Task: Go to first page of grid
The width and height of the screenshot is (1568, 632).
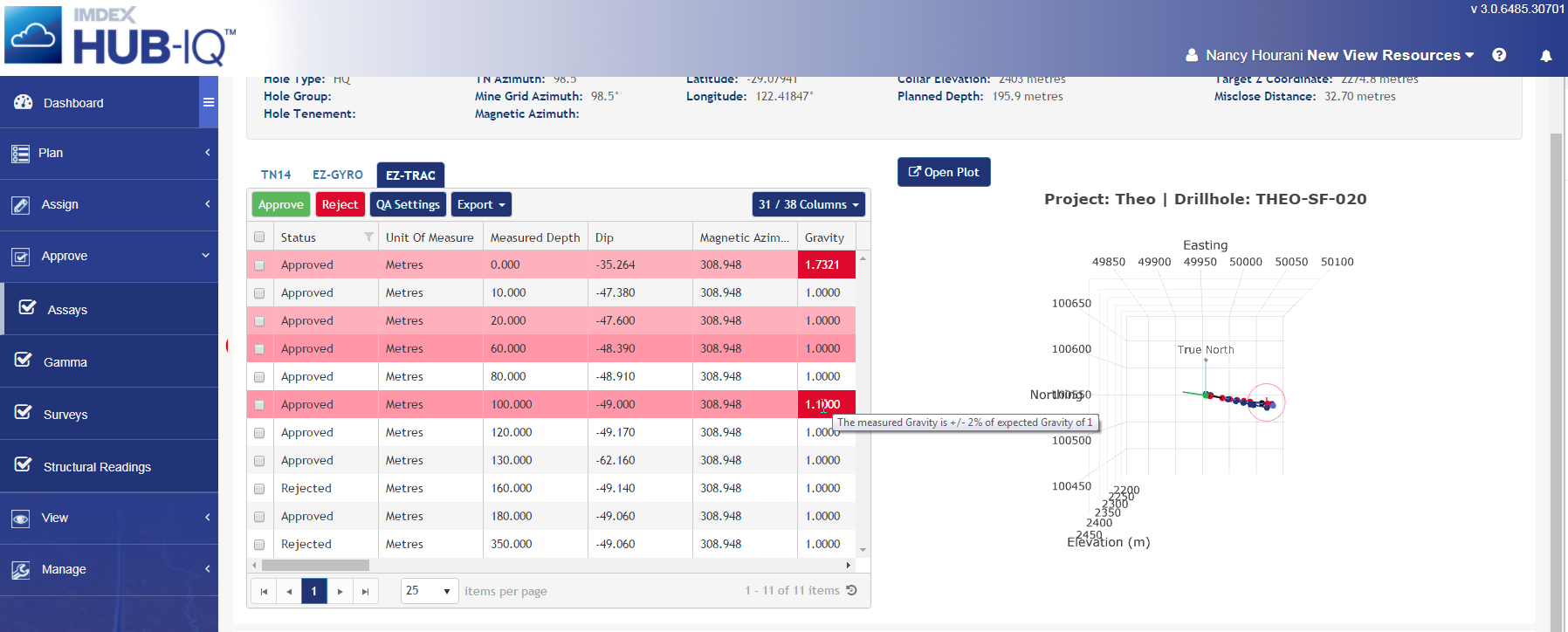Action: pyautogui.click(x=264, y=591)
